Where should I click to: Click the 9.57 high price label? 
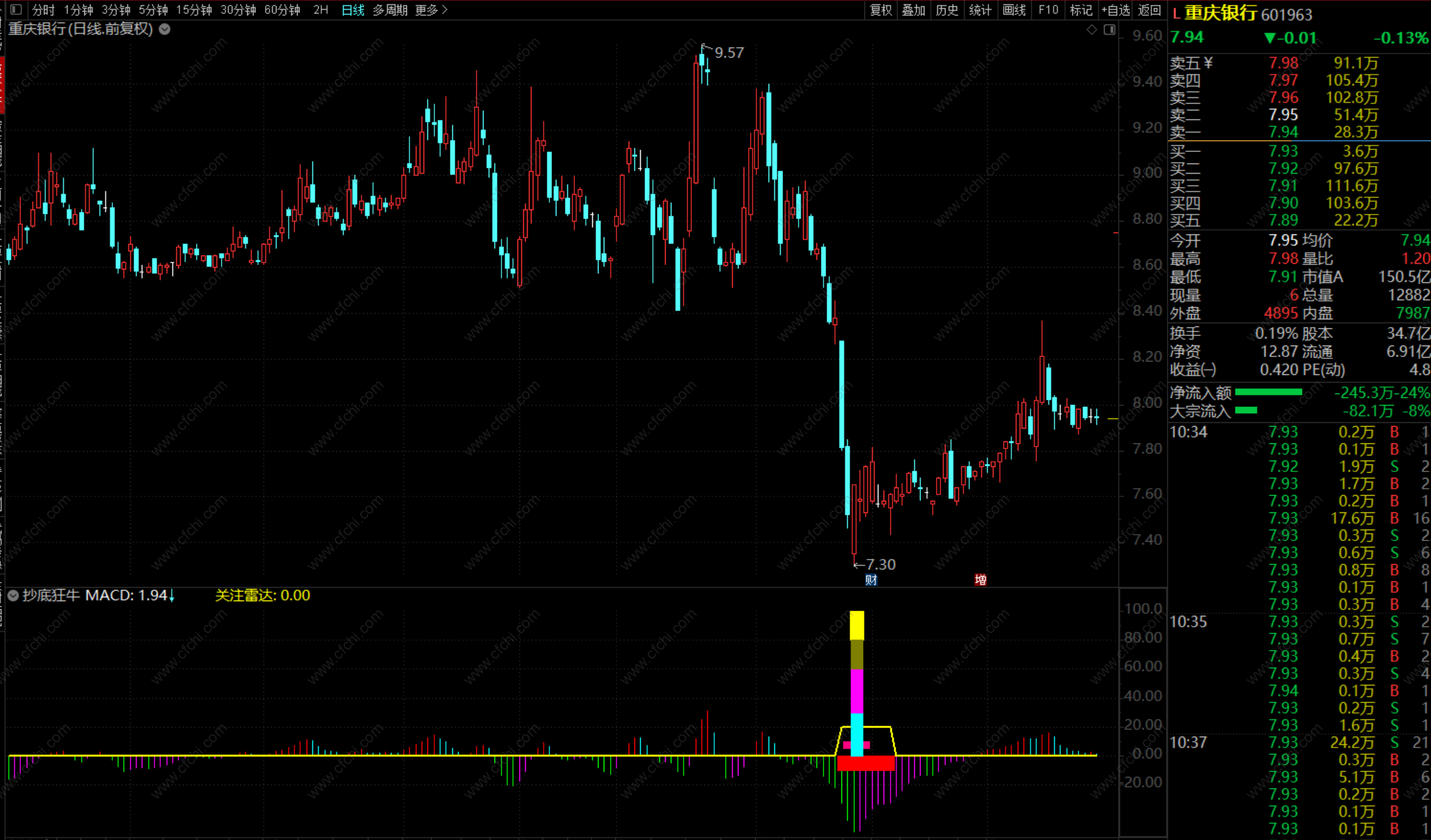point(729,52)
